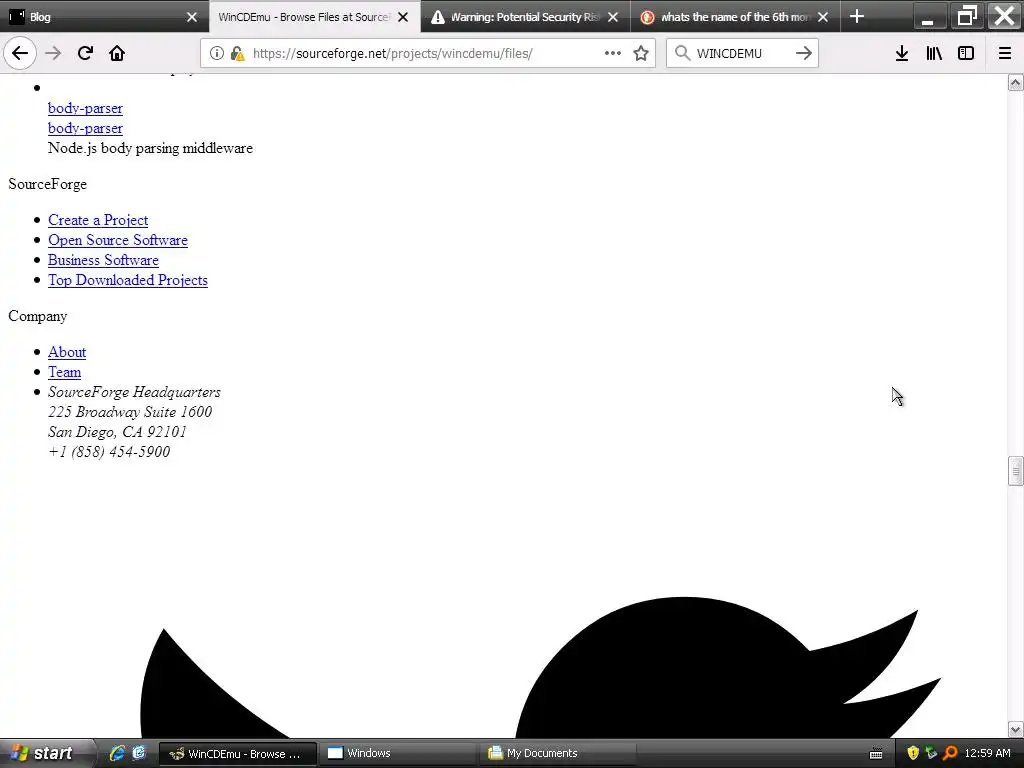Click the page scrollbar down arrow
1024x768 pixels.
(x=1015, y=729)
